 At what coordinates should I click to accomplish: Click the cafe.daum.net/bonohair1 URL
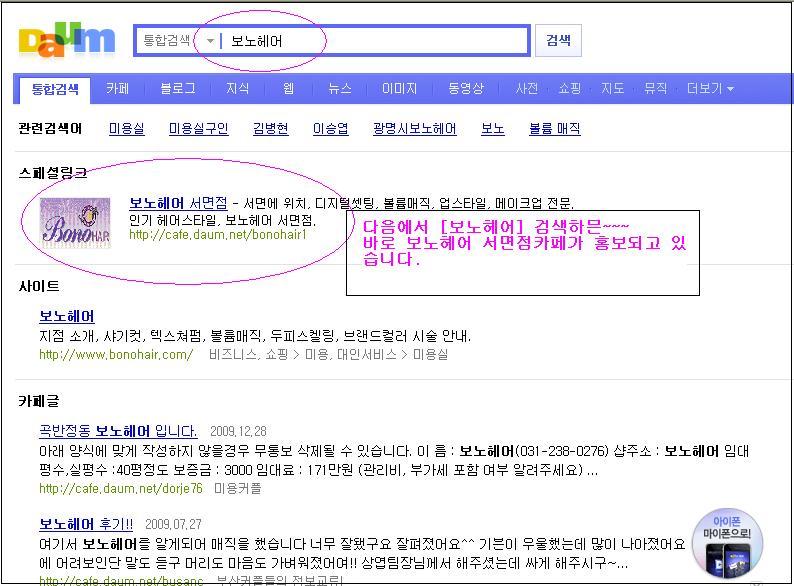point(218,235)
